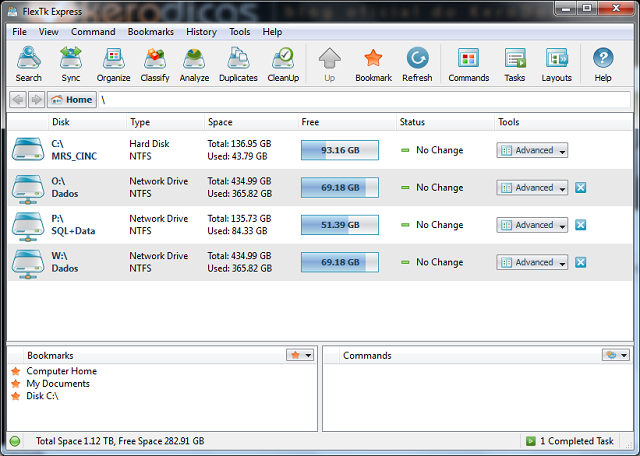Select the W:\ network drive icon

[28, 263]
